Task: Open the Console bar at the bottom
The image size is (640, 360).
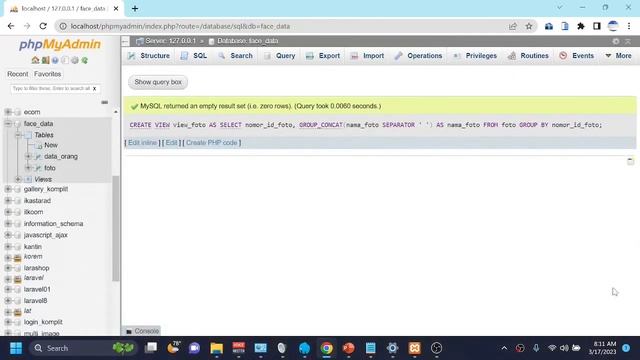Action: click(142, 331)
